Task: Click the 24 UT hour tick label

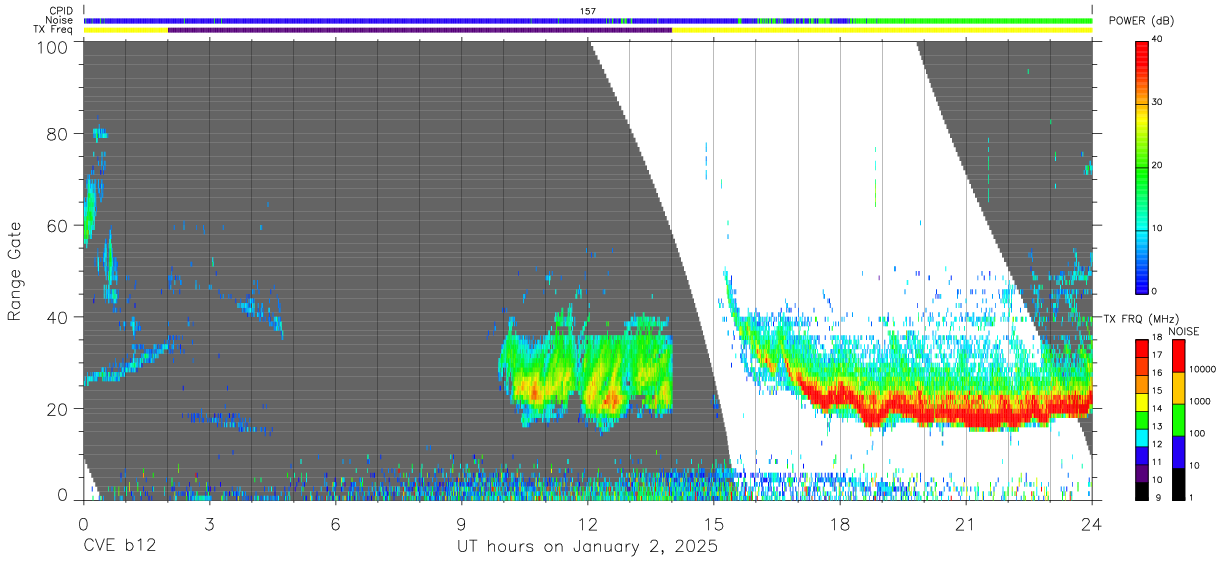Action: (1092, 523)
